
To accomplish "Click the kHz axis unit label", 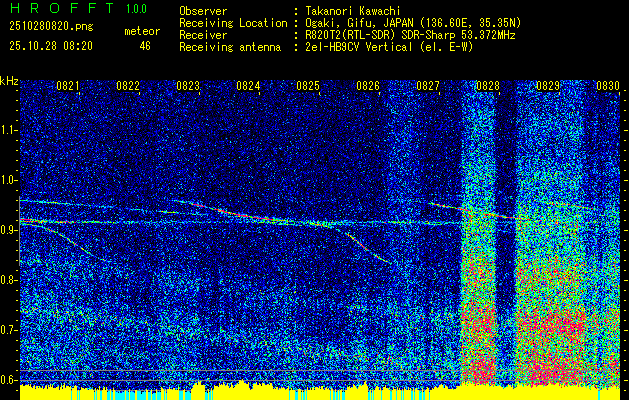I will tap(9, 81).
